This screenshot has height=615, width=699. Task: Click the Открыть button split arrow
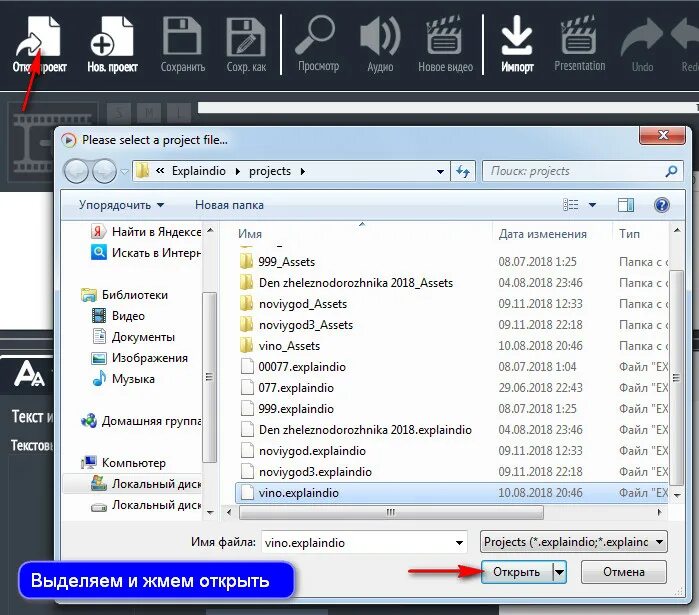[560, 572]
